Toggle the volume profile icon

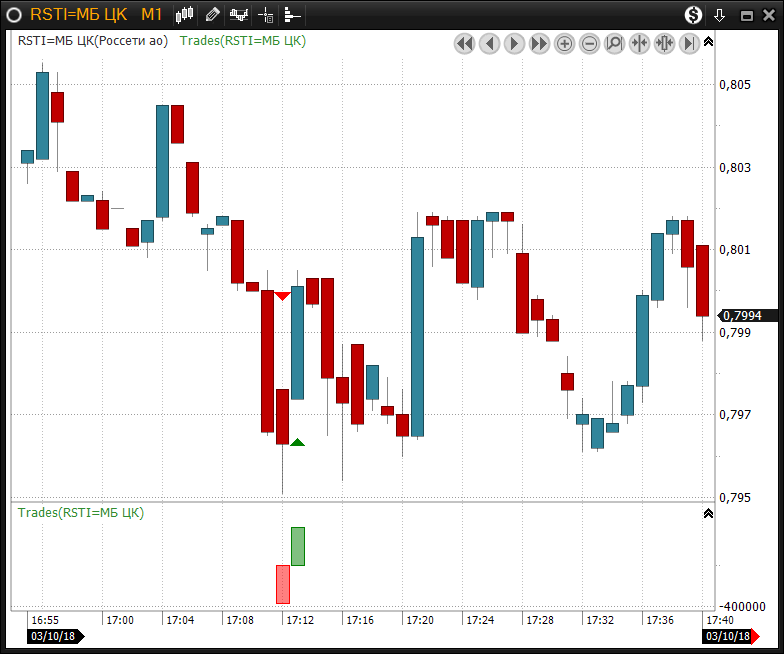click(291, 14)
